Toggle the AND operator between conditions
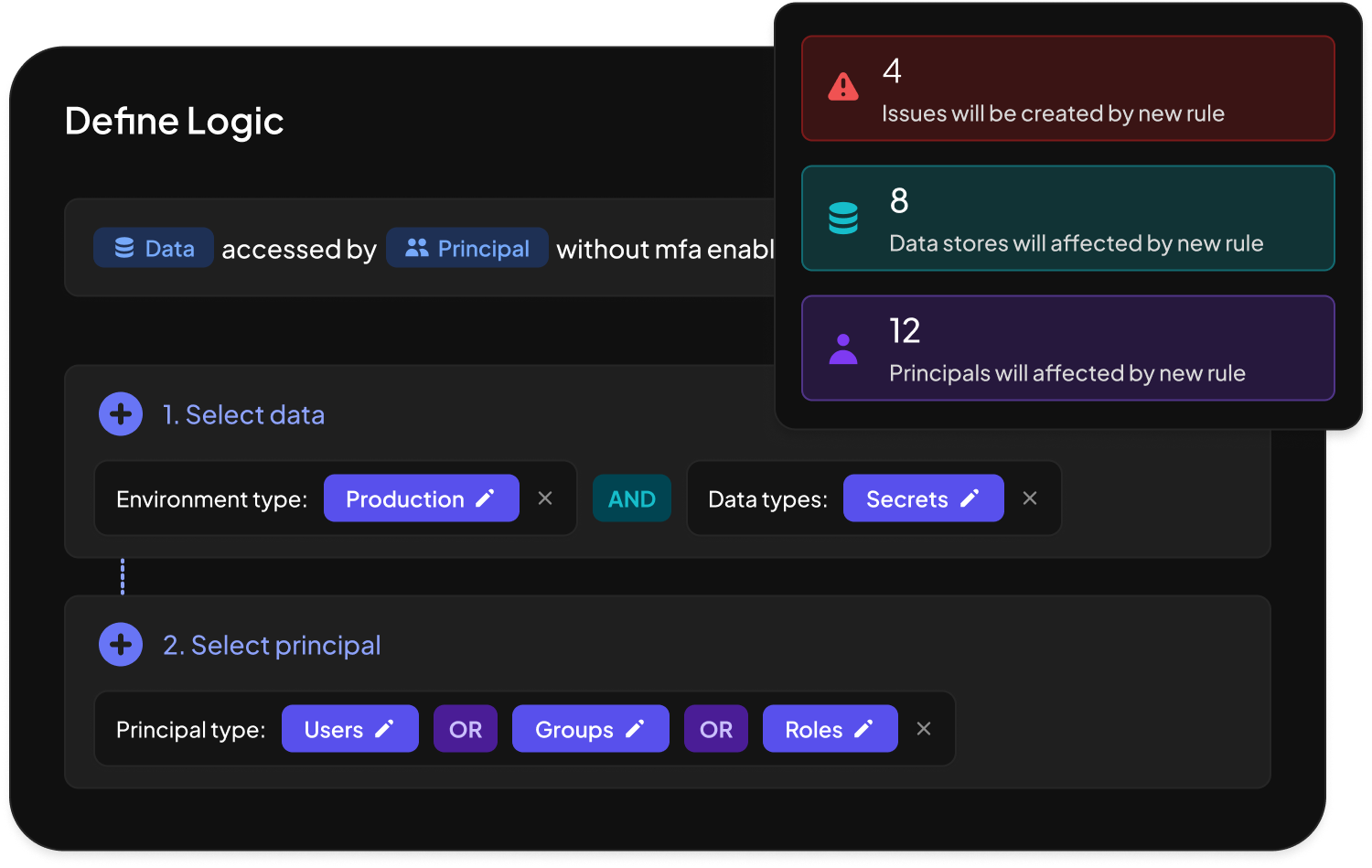The image size is (1372, 868). (632, 498)
